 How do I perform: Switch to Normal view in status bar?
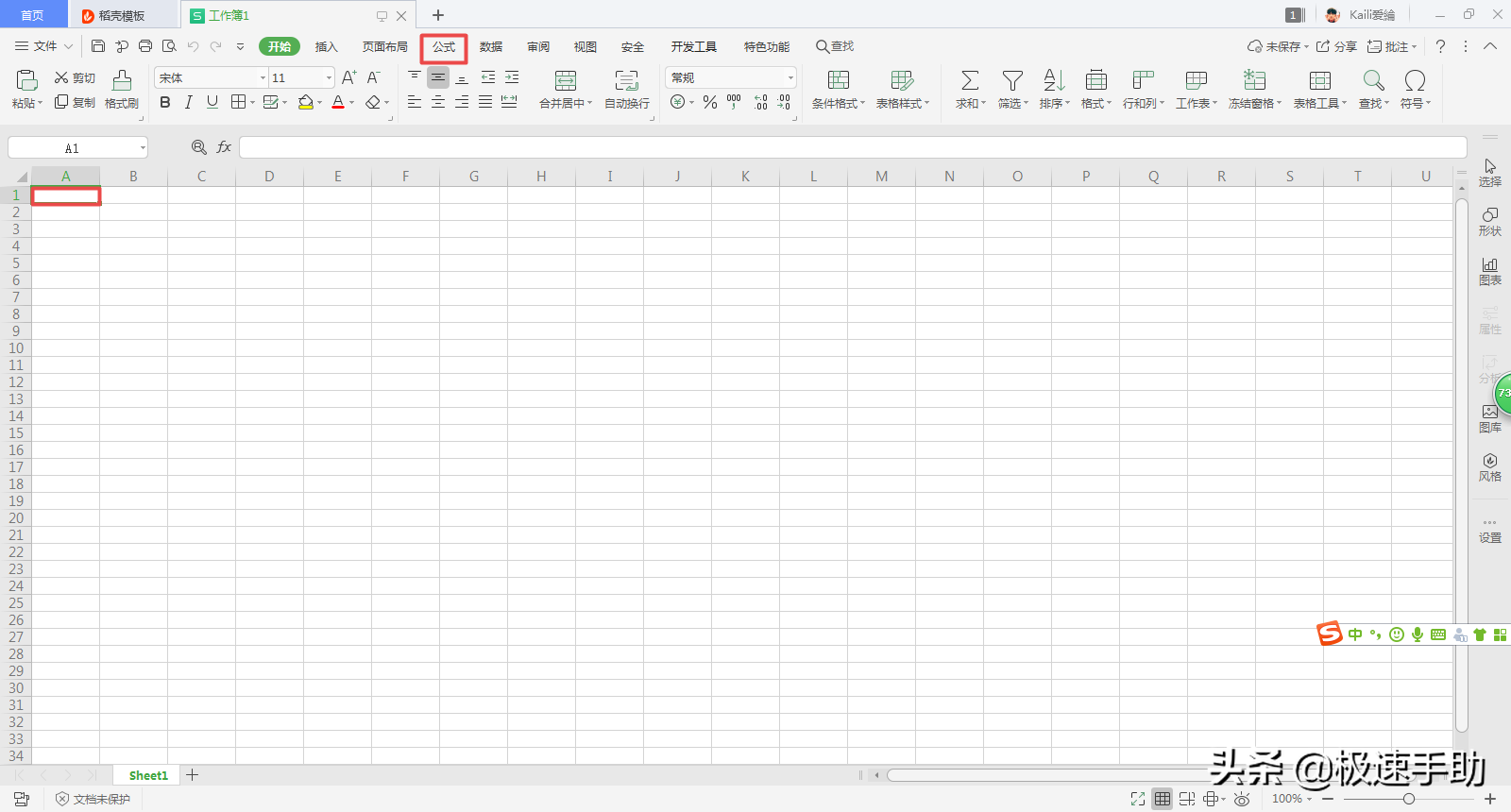(1163, 799)
